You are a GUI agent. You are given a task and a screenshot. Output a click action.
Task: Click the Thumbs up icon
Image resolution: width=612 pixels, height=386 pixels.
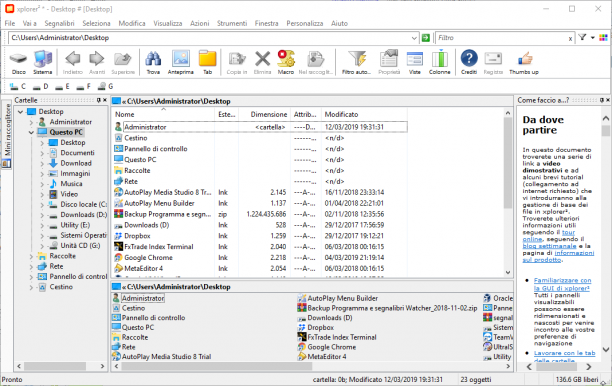point(524,62)
